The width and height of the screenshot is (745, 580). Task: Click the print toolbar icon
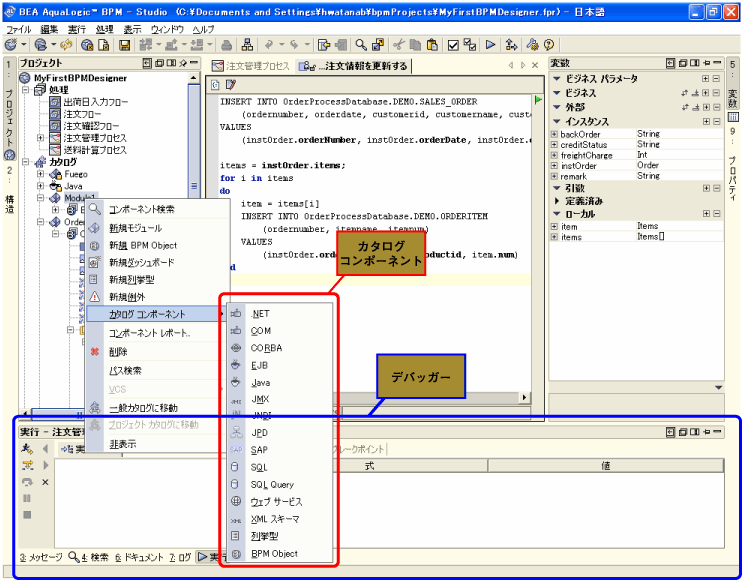pyautogui.click(x=227, y=45)
